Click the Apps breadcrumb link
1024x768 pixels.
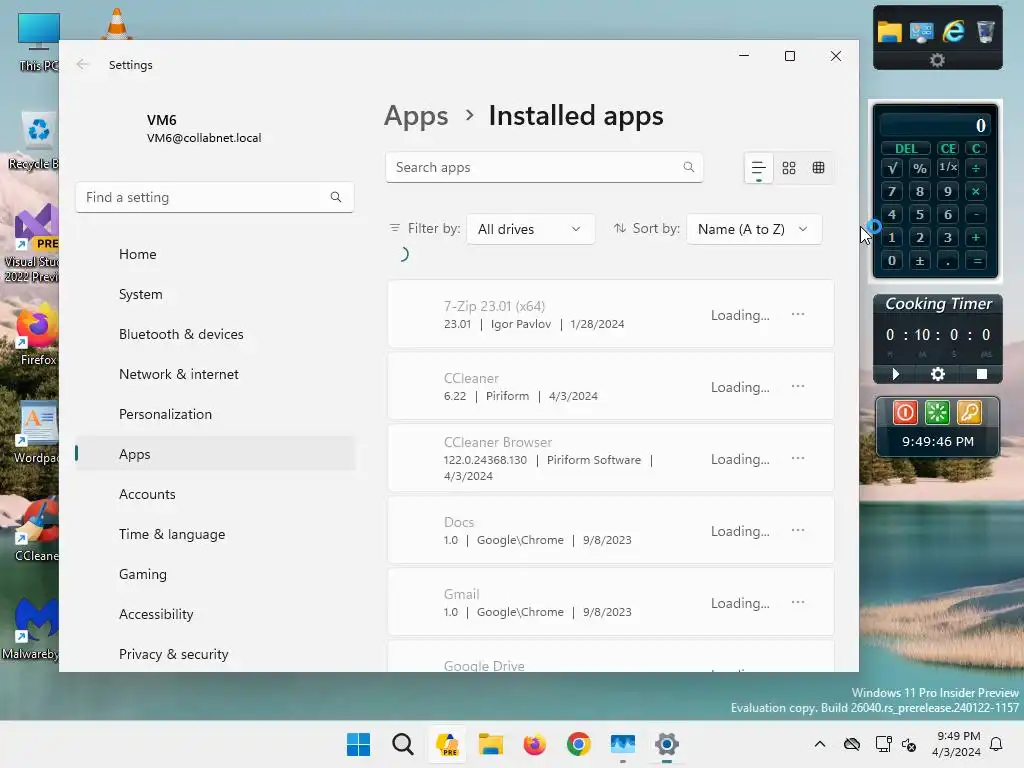tap(416, 116)
